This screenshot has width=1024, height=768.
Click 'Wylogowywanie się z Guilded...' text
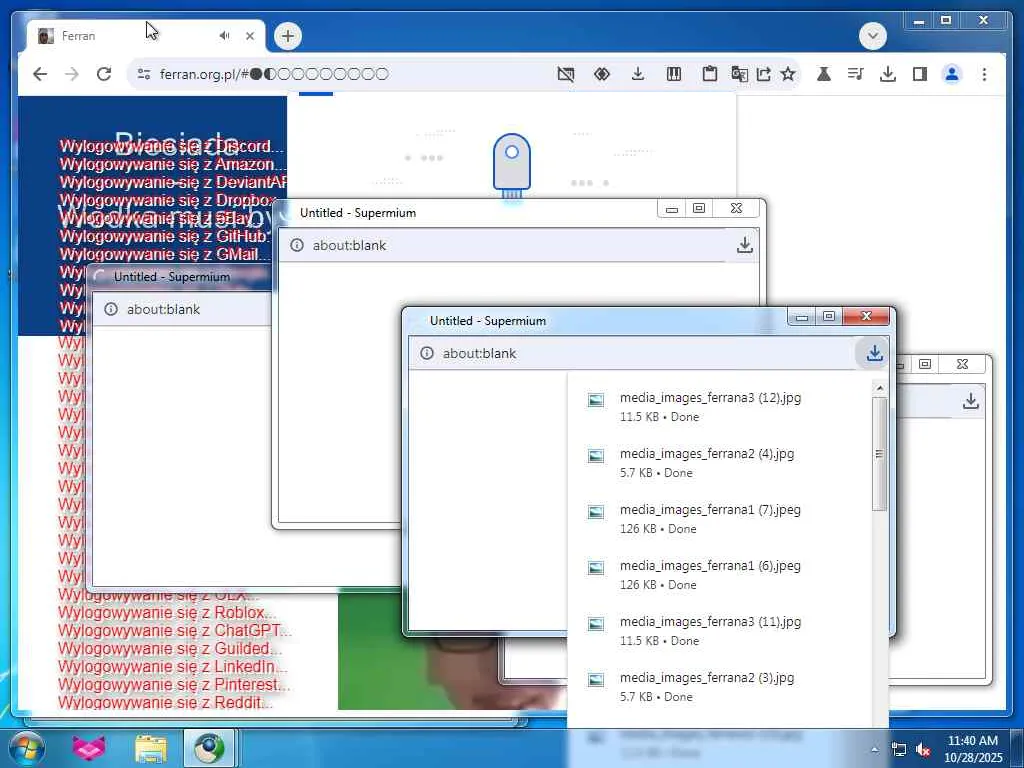tap(170, 648)
